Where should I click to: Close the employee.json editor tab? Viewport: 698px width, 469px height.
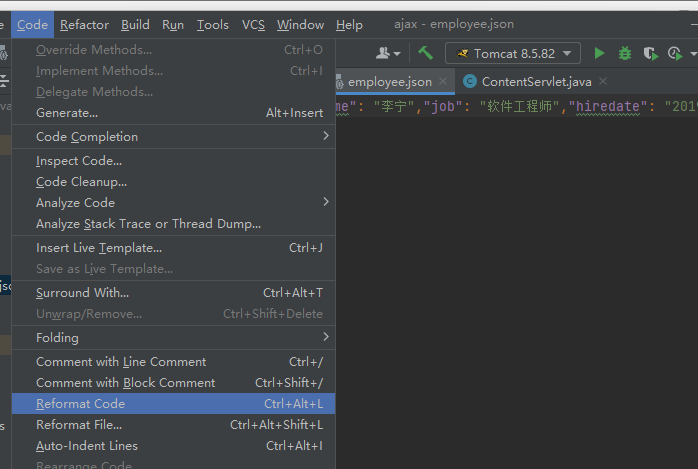click(443, 82)
